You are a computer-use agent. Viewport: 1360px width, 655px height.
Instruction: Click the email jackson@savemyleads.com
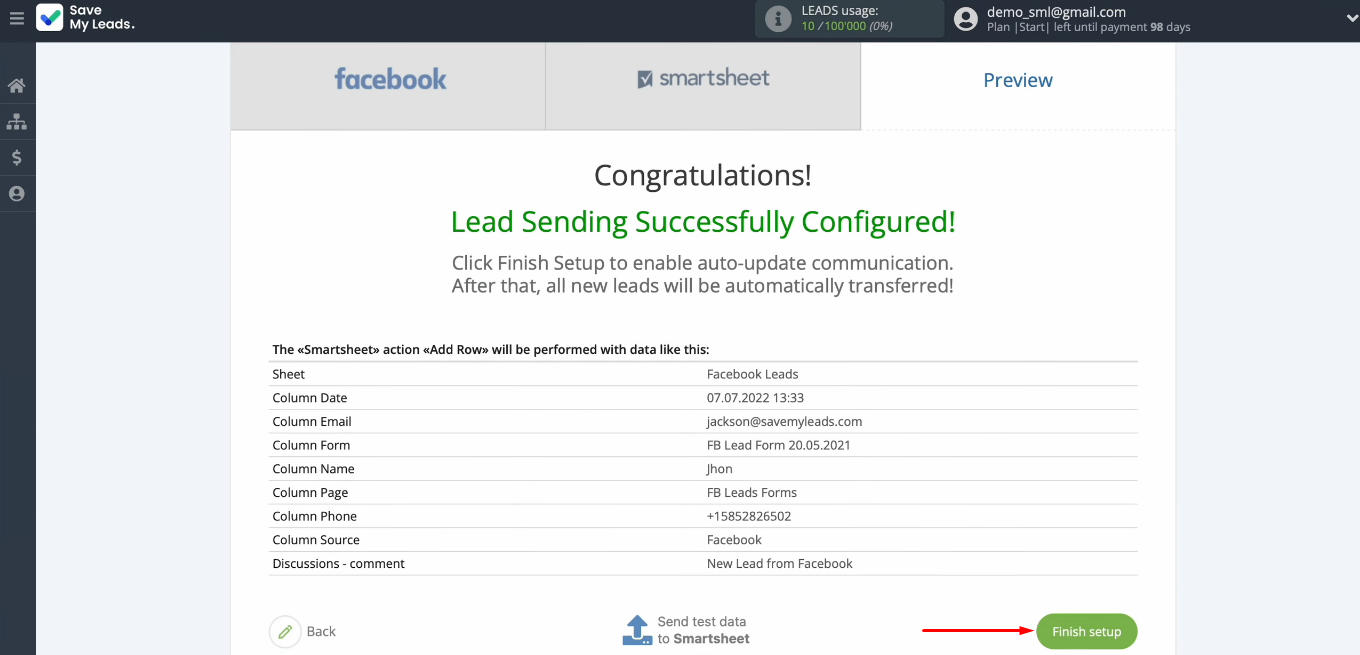tap(784, 422)
